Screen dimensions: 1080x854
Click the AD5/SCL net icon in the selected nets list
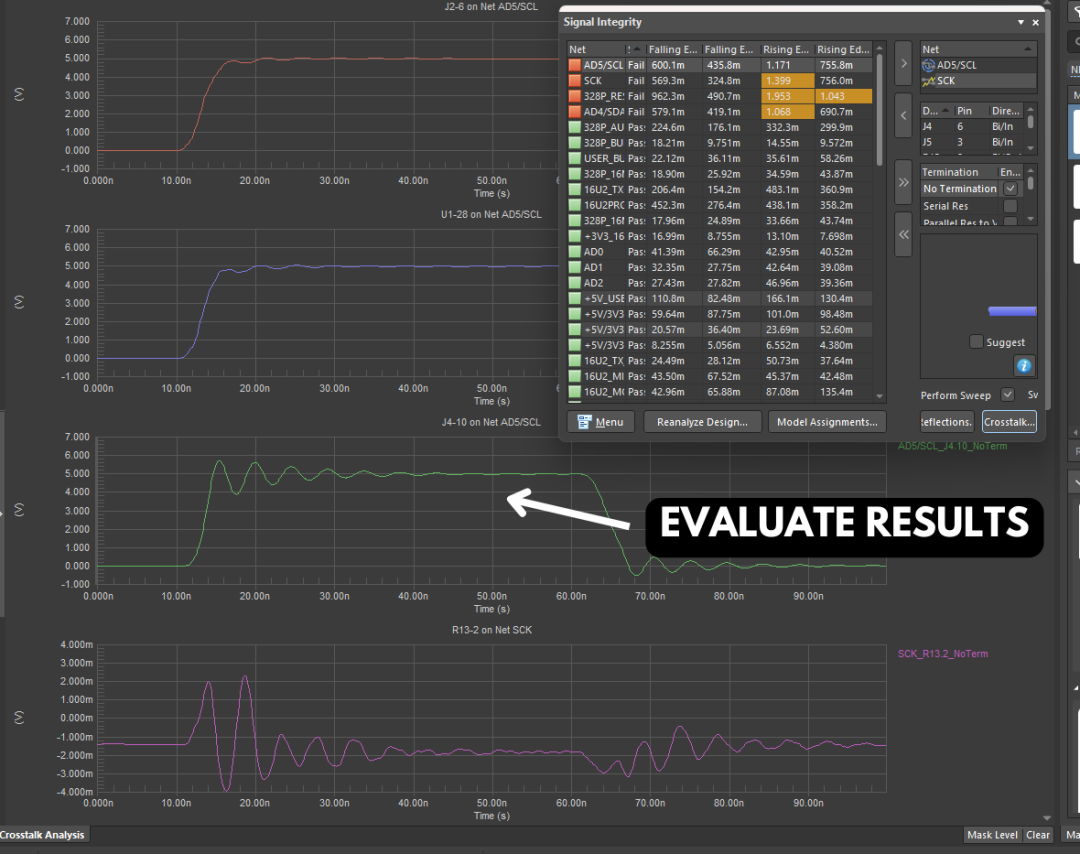pyautogui.click(x=928, y=65)
